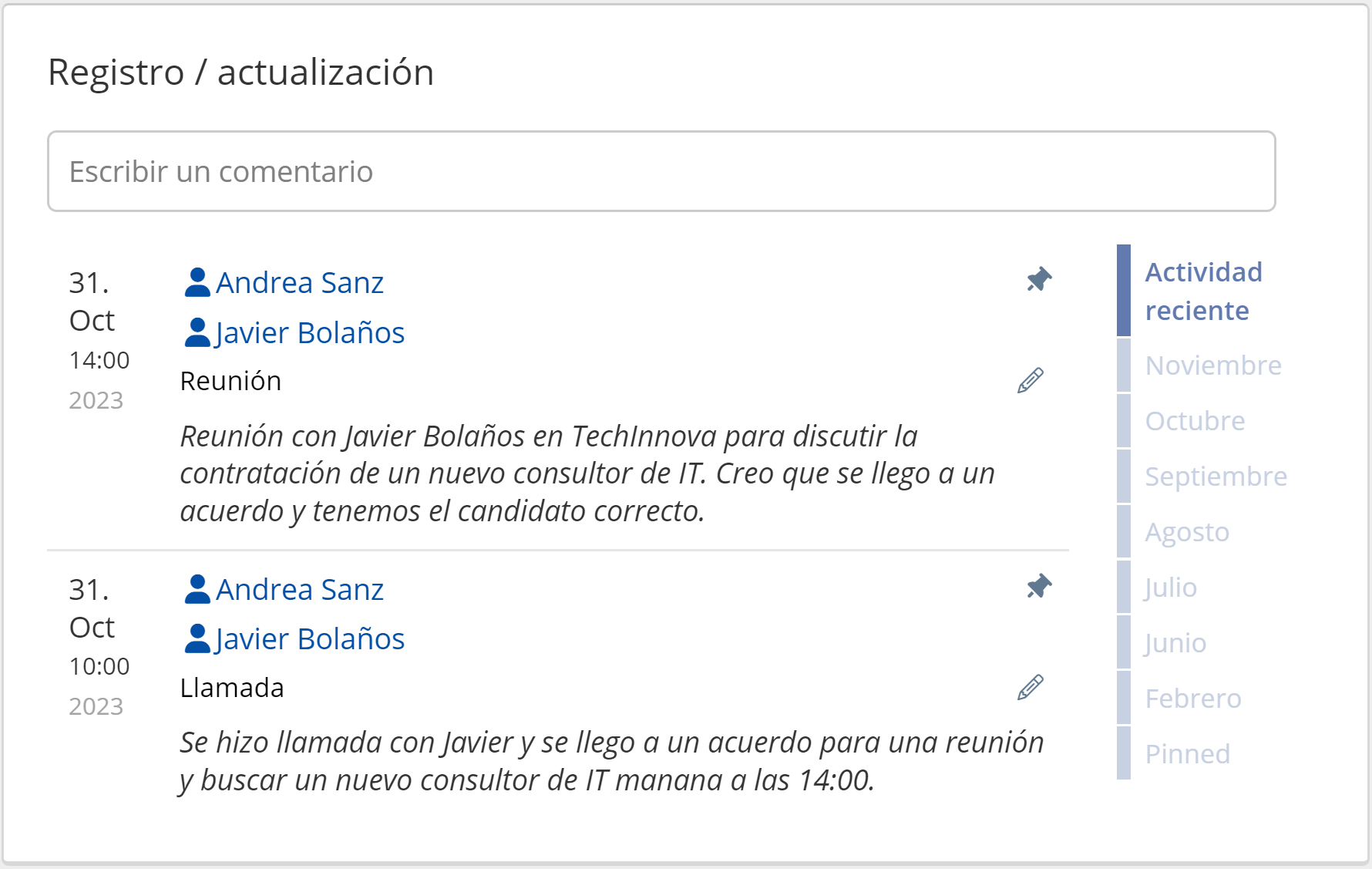
Task: Edit the Reunión entry with pencil icon
Action: 1030,380
